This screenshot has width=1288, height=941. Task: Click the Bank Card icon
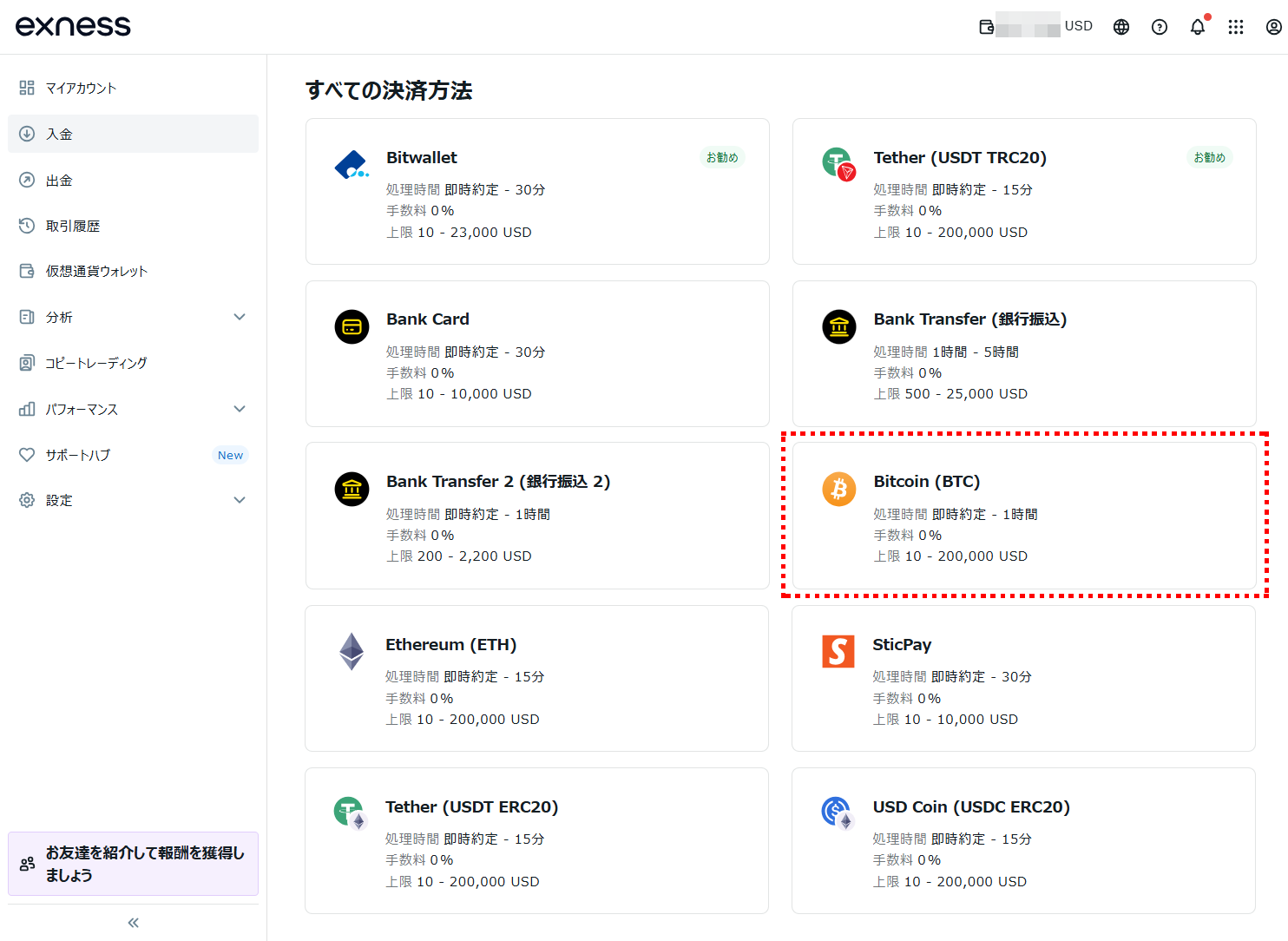(352, 327)
